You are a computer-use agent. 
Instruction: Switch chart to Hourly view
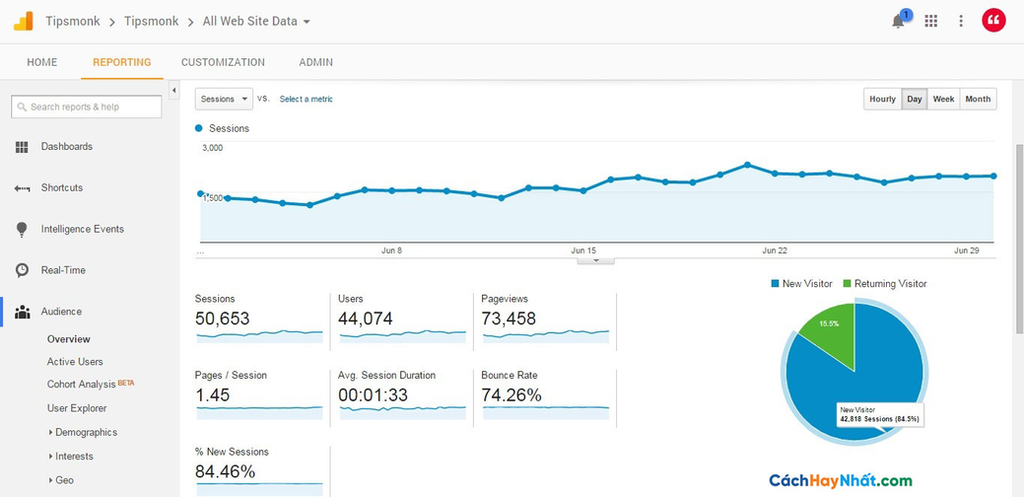[882, 99]
